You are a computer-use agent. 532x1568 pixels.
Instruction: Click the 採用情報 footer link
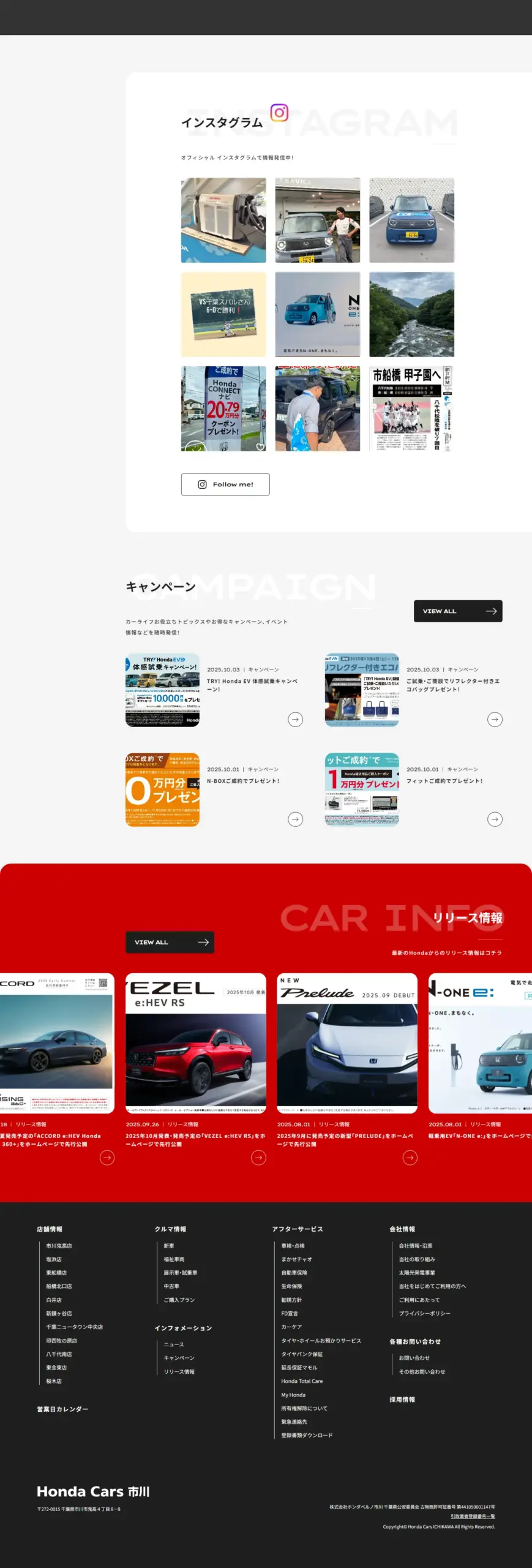click(402, 1400)
